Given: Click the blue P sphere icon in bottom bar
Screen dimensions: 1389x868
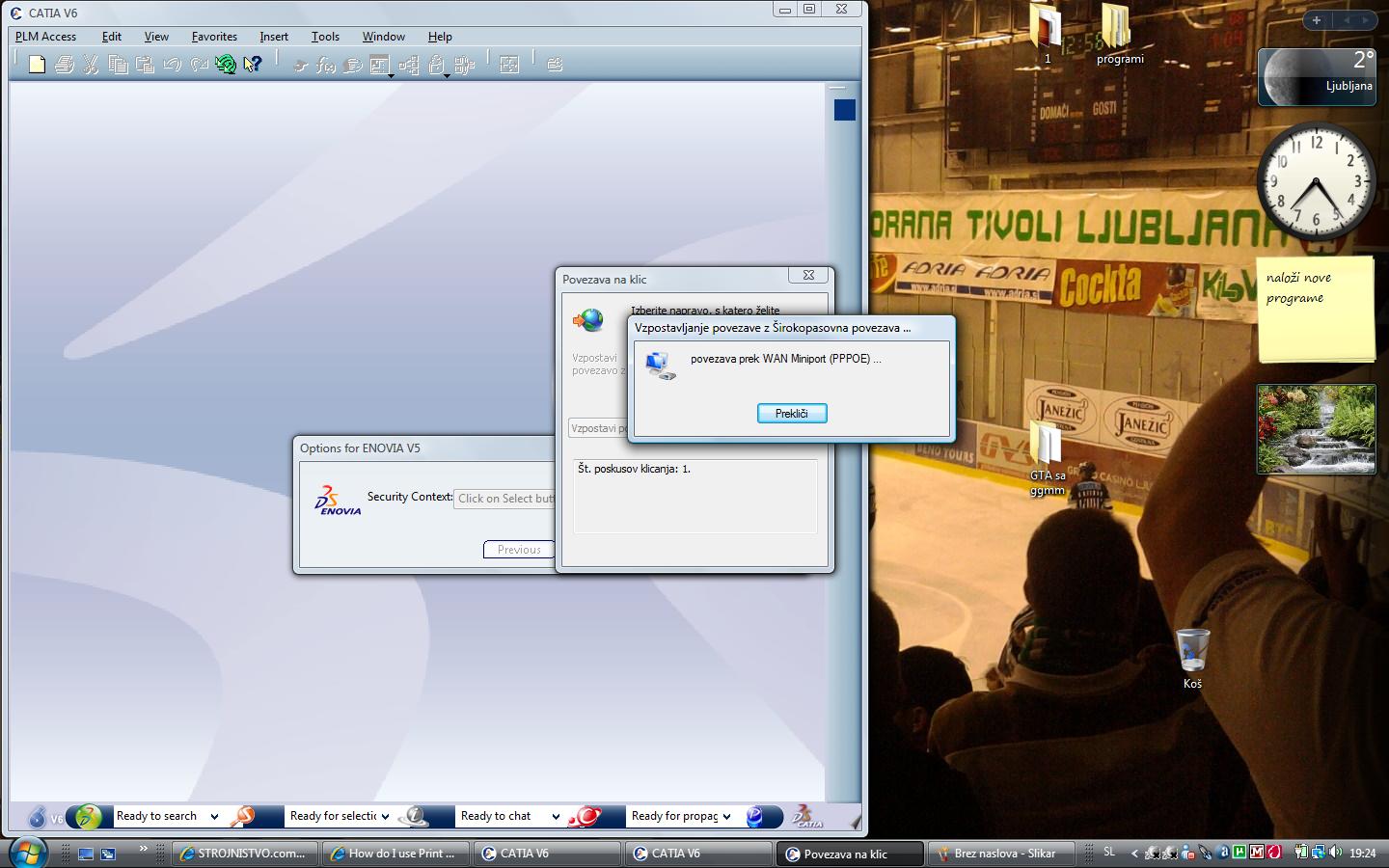Looking at the screenshot, I should point(754,817).
